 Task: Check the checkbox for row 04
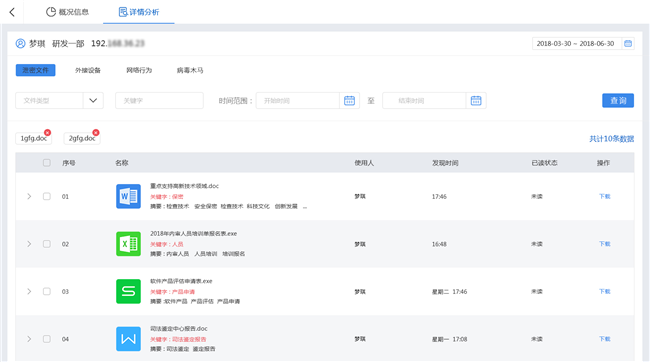point(47,339)
